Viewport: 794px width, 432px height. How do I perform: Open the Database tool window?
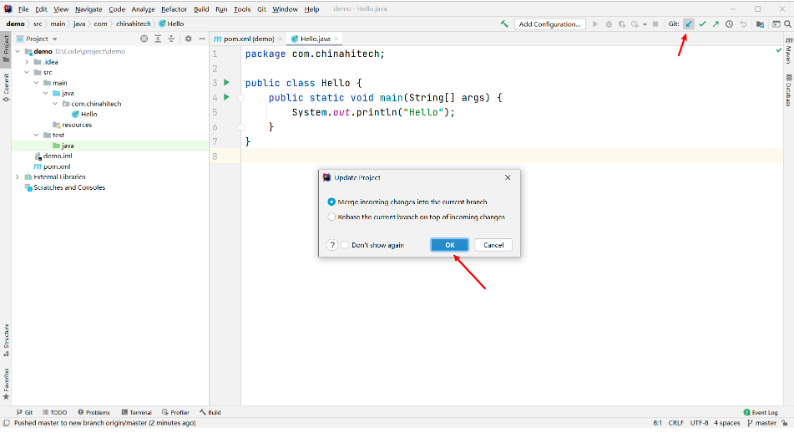pos(788,90)
